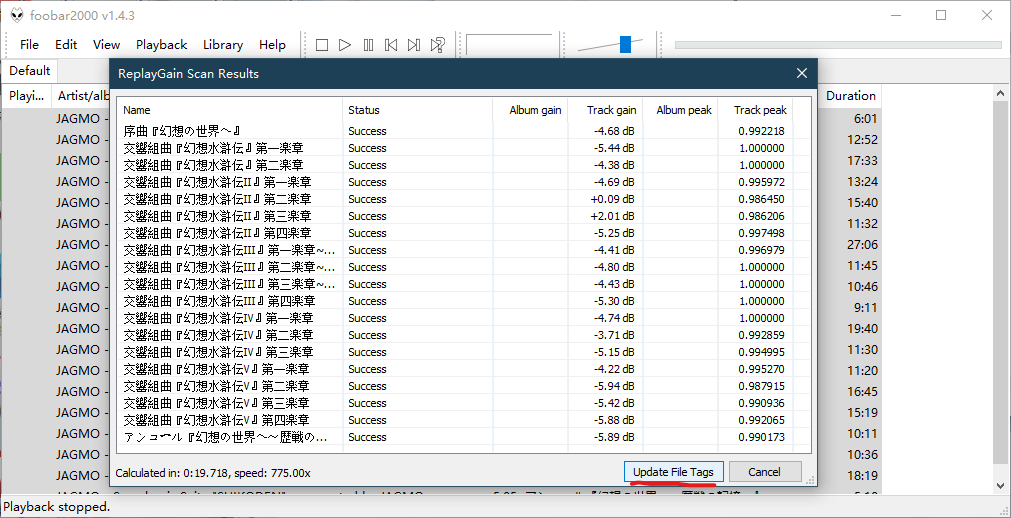1011x518 pixels.
Task: Sort results by Track peak column header
Action: click(x=760, y=110)
